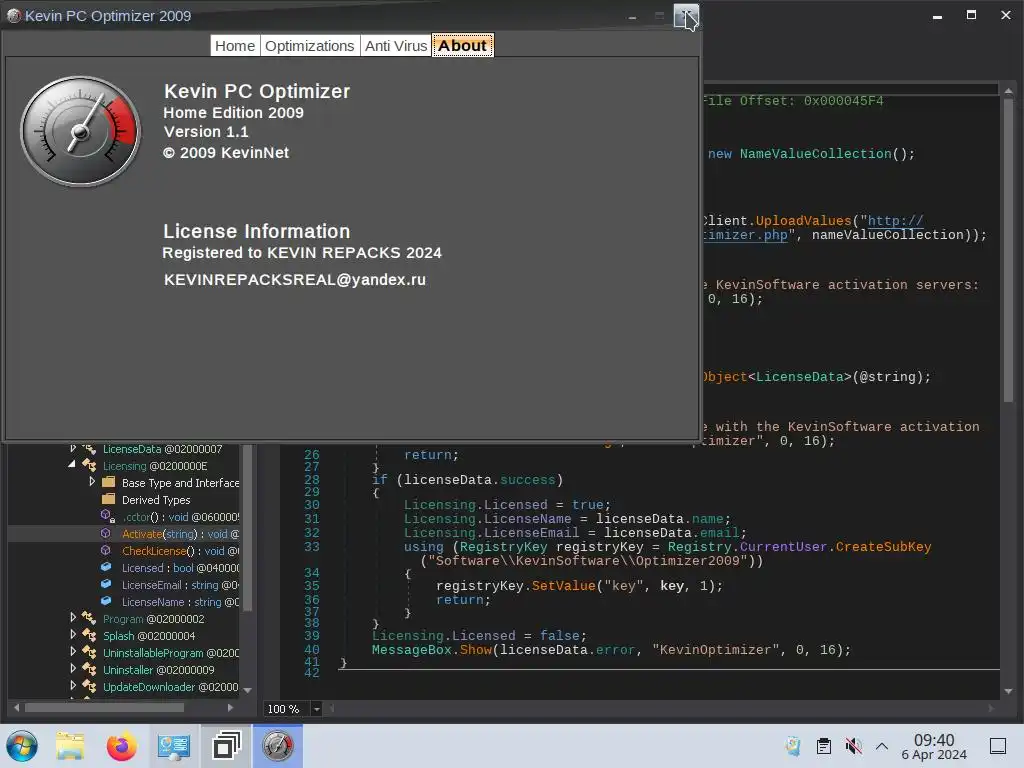The width and height of the screenshot is (1024, 768).
Task: Click the .cctor method icon
Action: click(x=108, y=517)
